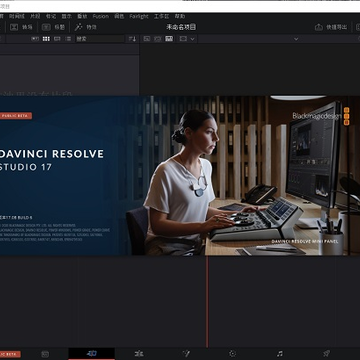Screen dimensions: 360x360
Task: Open the 时间线 menu
Action: (x=17, y=16)
